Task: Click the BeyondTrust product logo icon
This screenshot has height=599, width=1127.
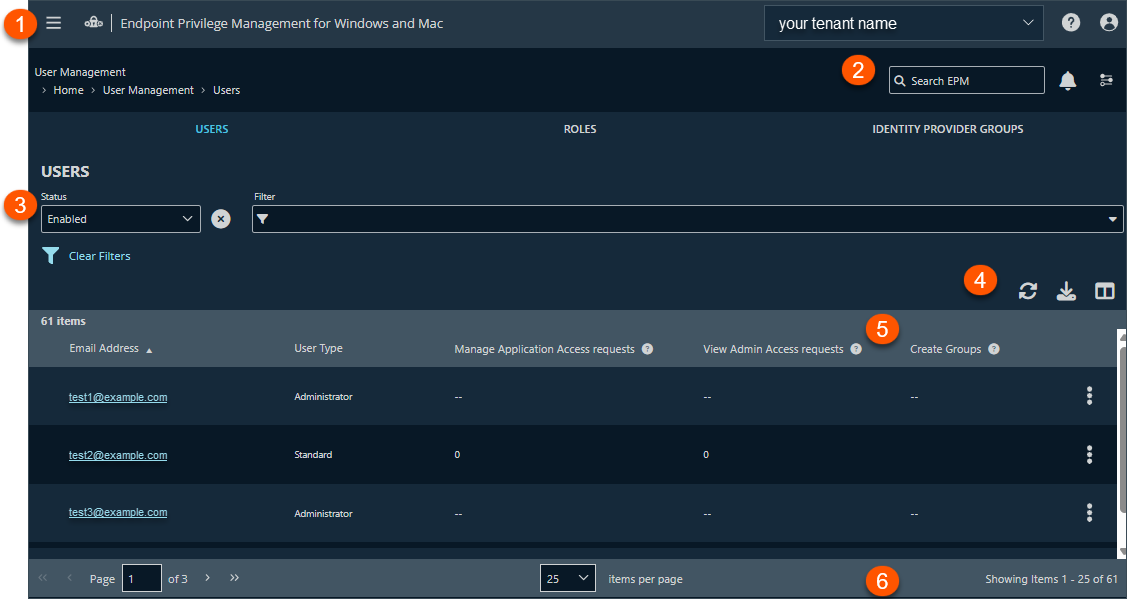Action: click(94, 24)
